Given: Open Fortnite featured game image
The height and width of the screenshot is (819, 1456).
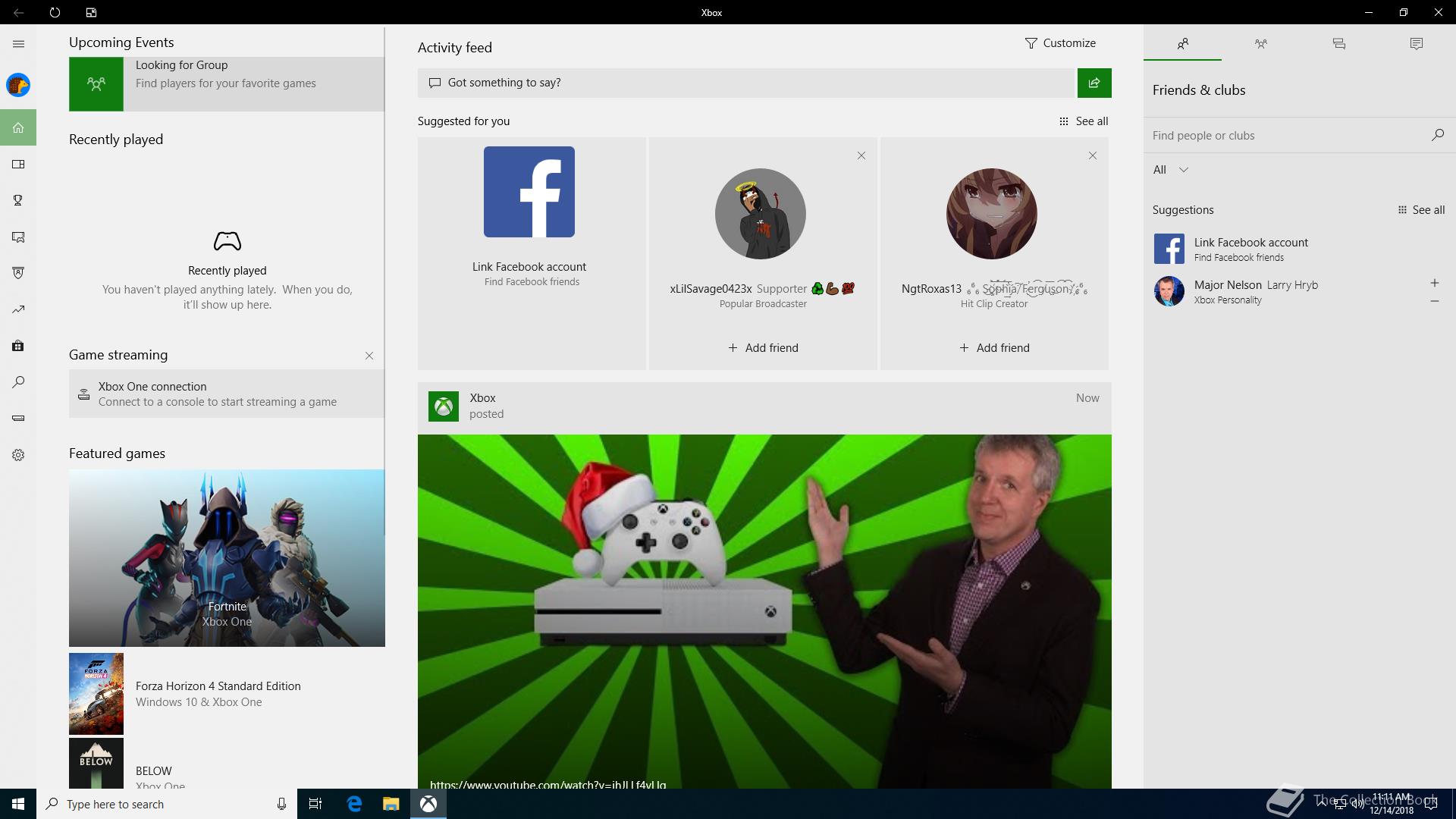Looking at the screenshot, I should tap(227, 558).
